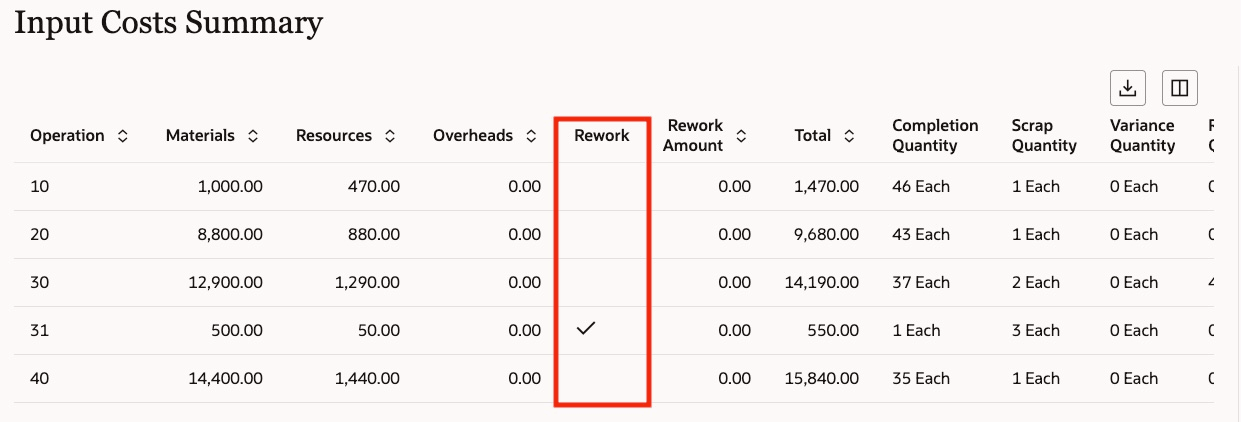Sort by Resources column arrows

390,136
